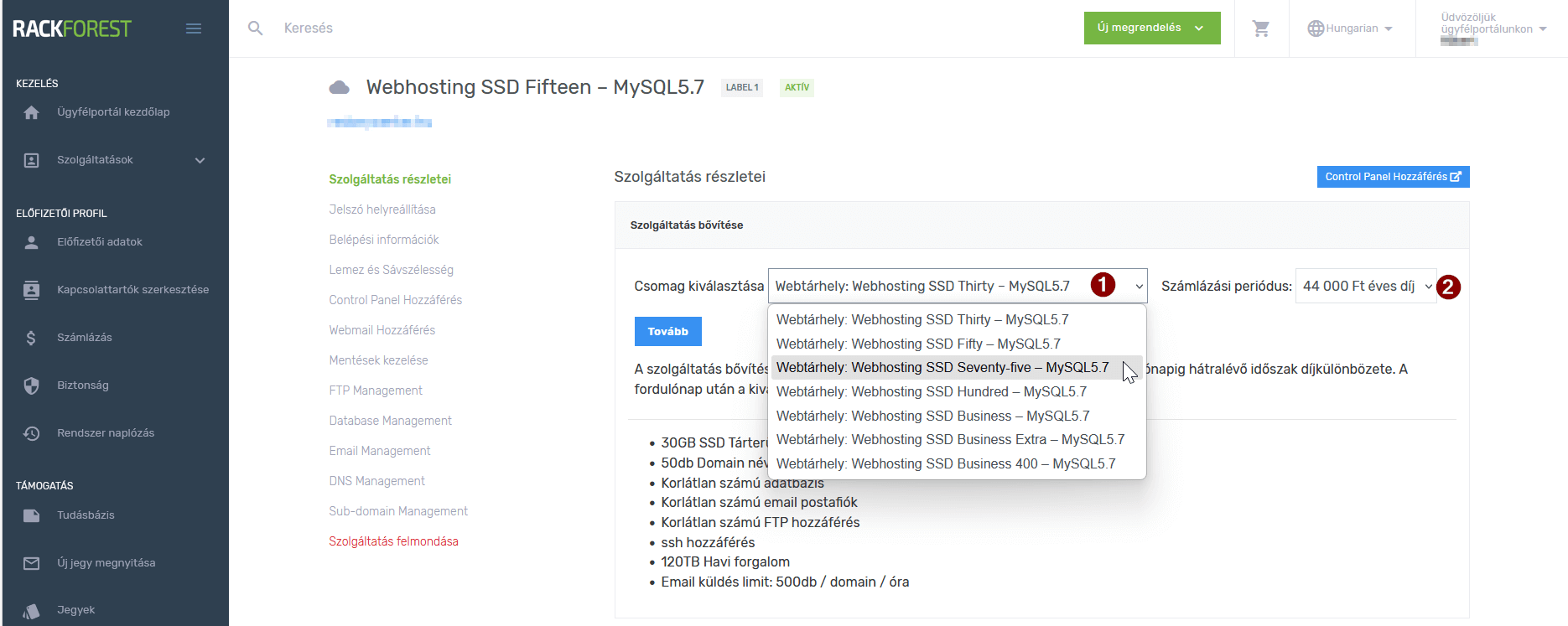Select Webhosting SSD Seventy-five option
The width and height of the screenshot is (1568, 626).
click(x=942, y=368)
